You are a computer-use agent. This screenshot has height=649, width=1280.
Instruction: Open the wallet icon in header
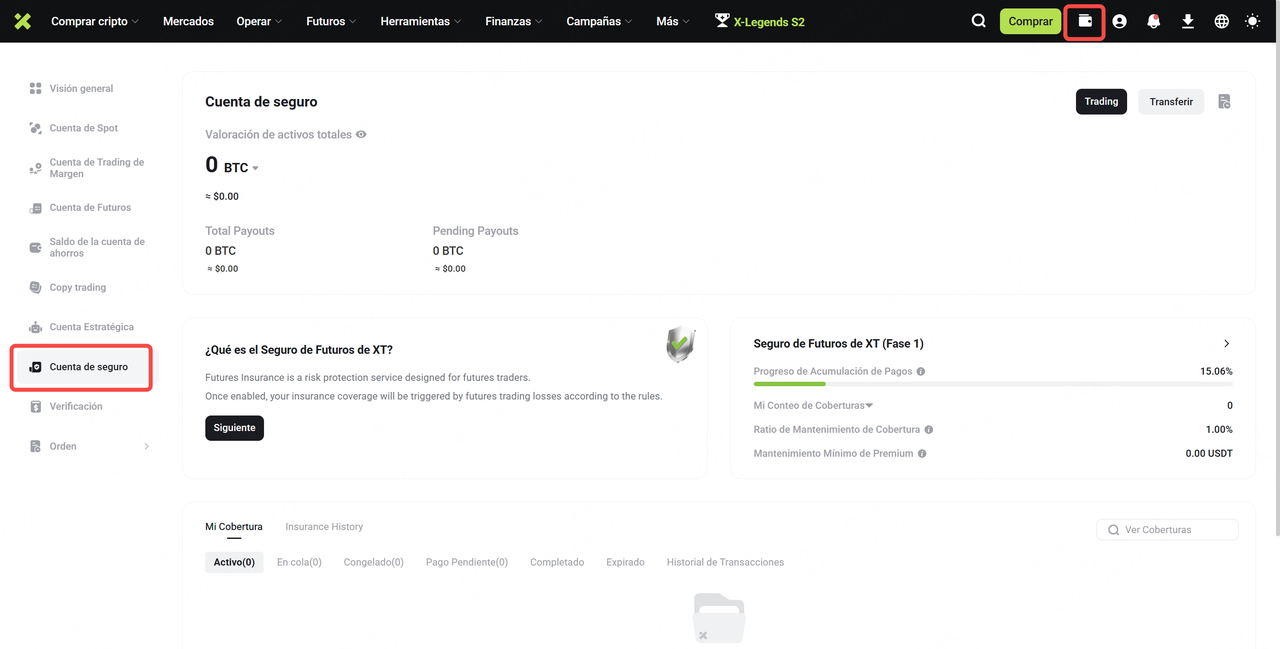click(1085, 21)
